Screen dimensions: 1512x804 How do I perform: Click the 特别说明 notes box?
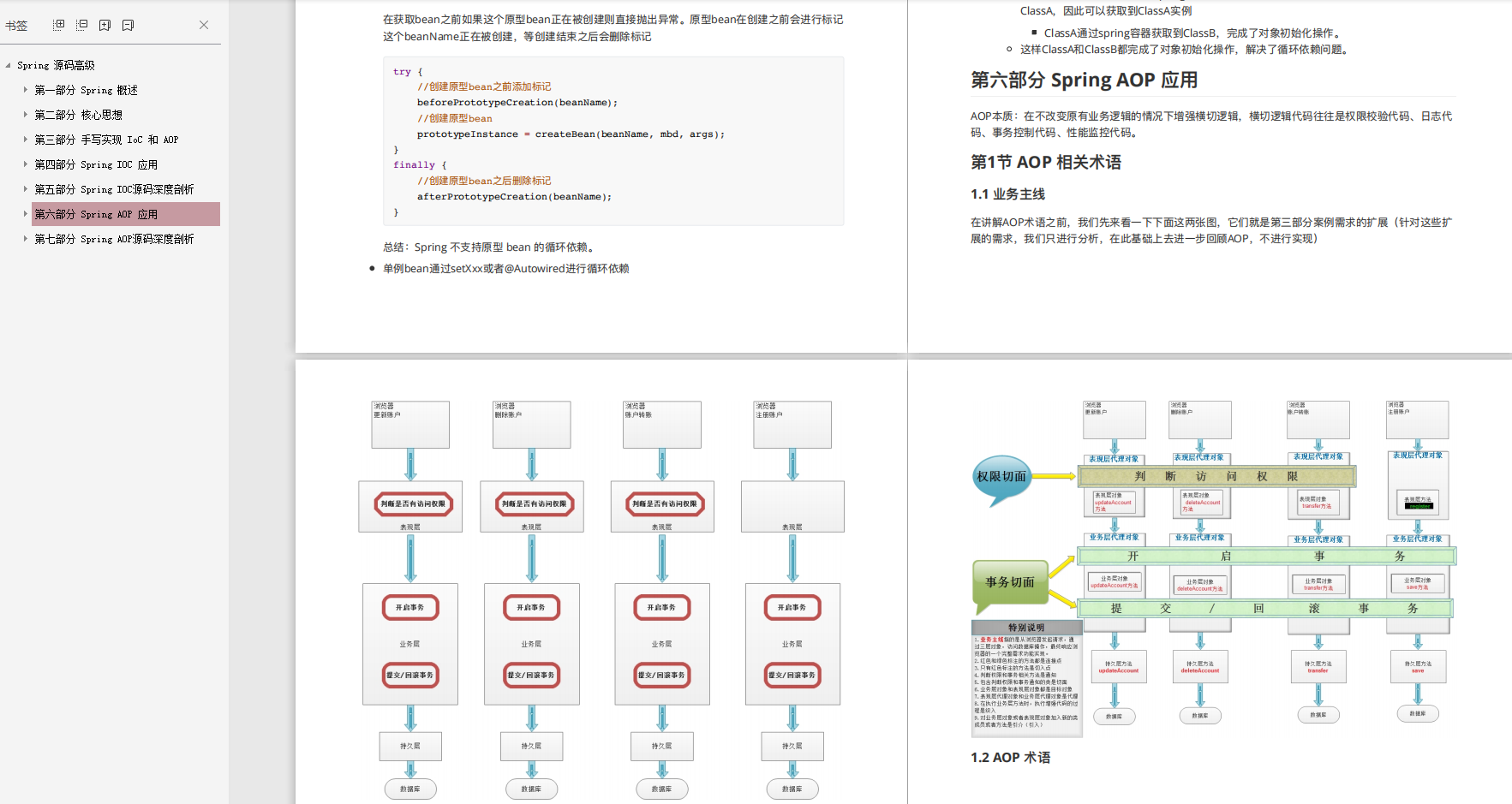point(1026,678)
